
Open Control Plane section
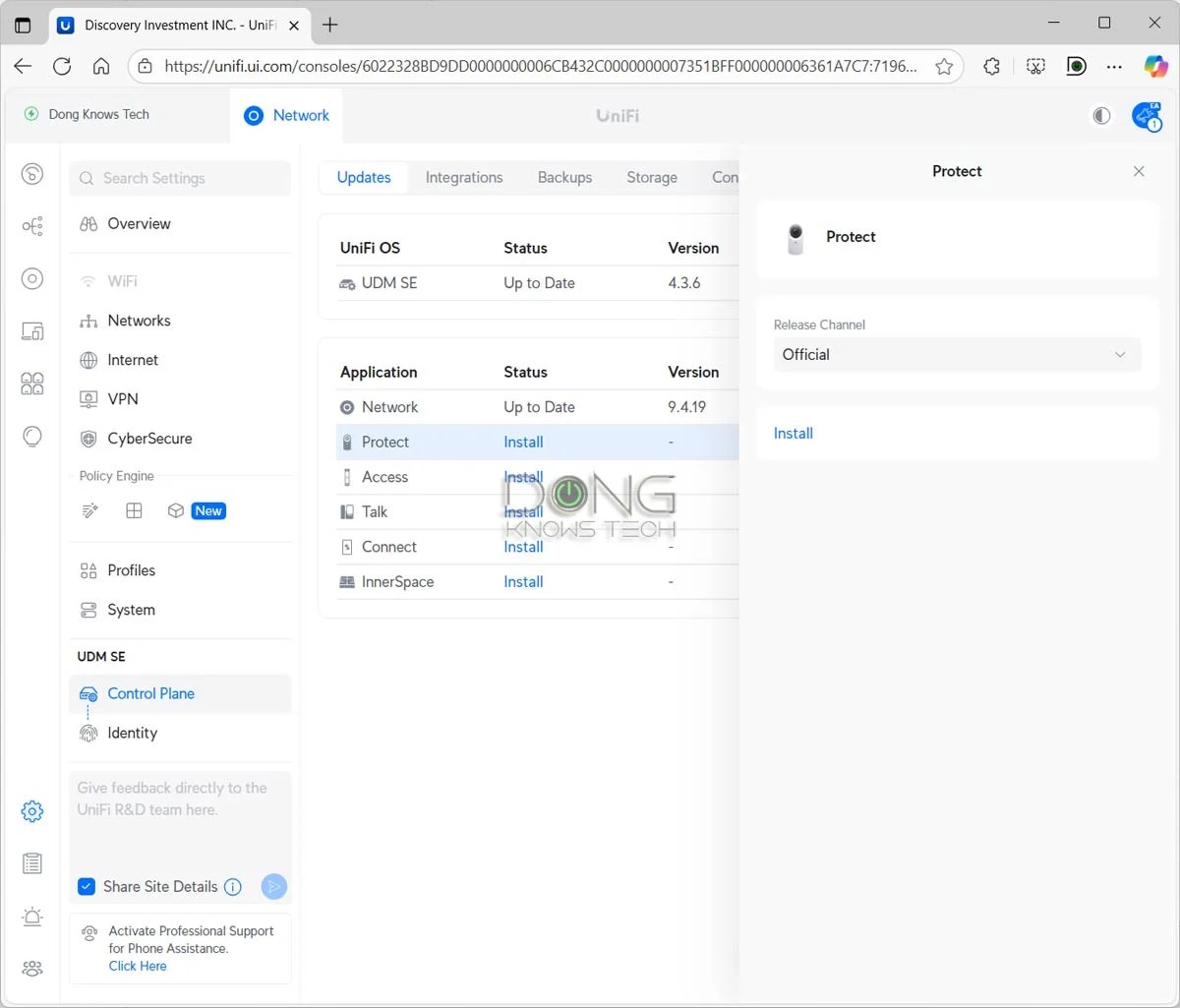180,693
